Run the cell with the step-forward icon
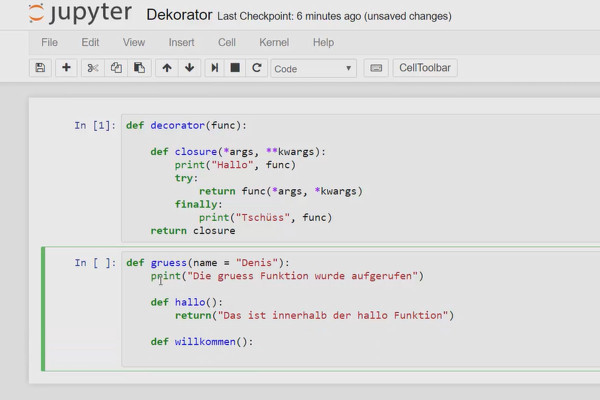This screenshot has width=600, height=400. 215,68
